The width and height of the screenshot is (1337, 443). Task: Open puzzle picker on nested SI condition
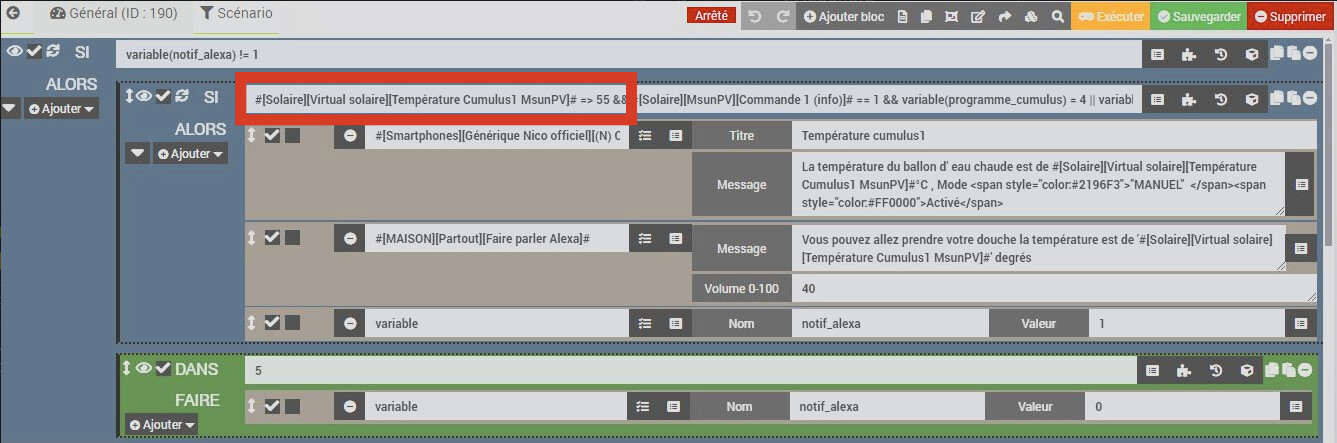pyautogui.click(x=1188, y=99)
